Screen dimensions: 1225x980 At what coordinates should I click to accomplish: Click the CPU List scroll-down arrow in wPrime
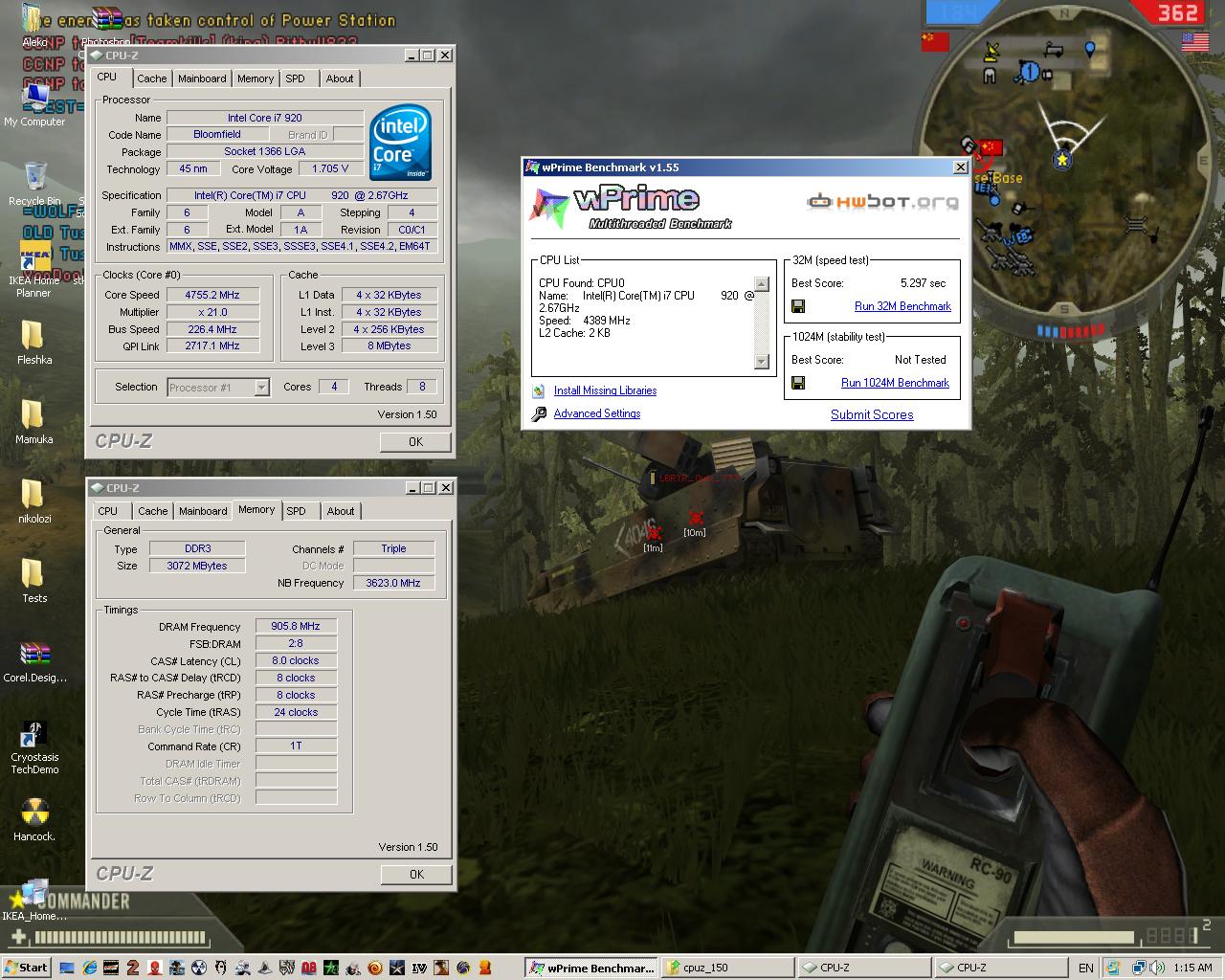pos(762,362)
